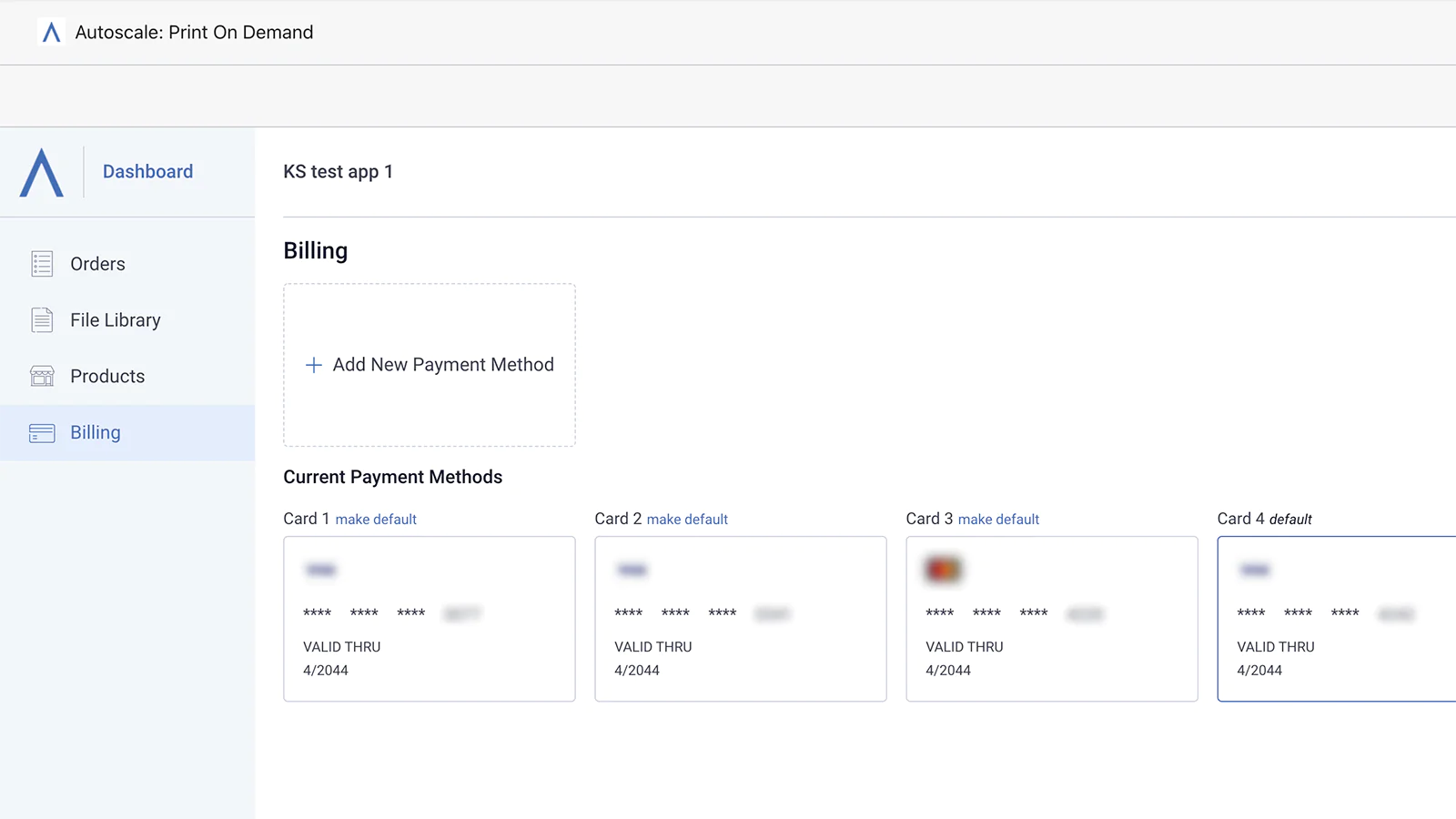Screen dimensions: 1456x819
Task: Click the Products storefront icon
Action: point(42,377)
